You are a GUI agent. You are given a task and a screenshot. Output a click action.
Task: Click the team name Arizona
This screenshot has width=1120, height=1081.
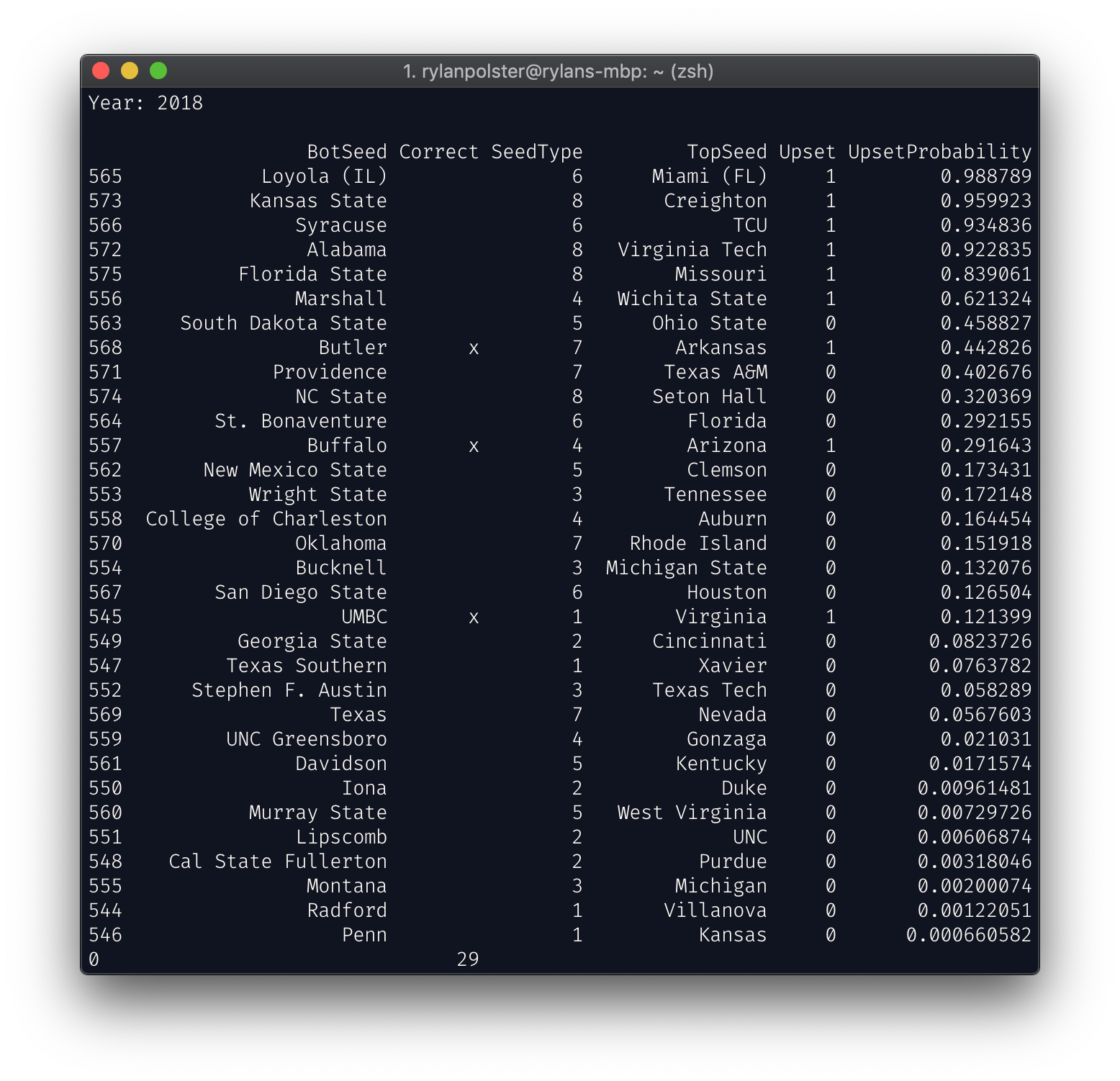coord(727,445)
